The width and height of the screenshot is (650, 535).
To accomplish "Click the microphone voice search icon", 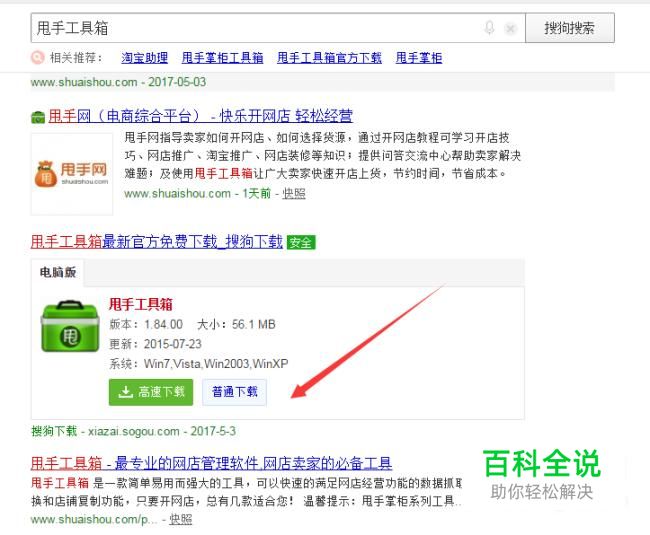I will 489,28.
